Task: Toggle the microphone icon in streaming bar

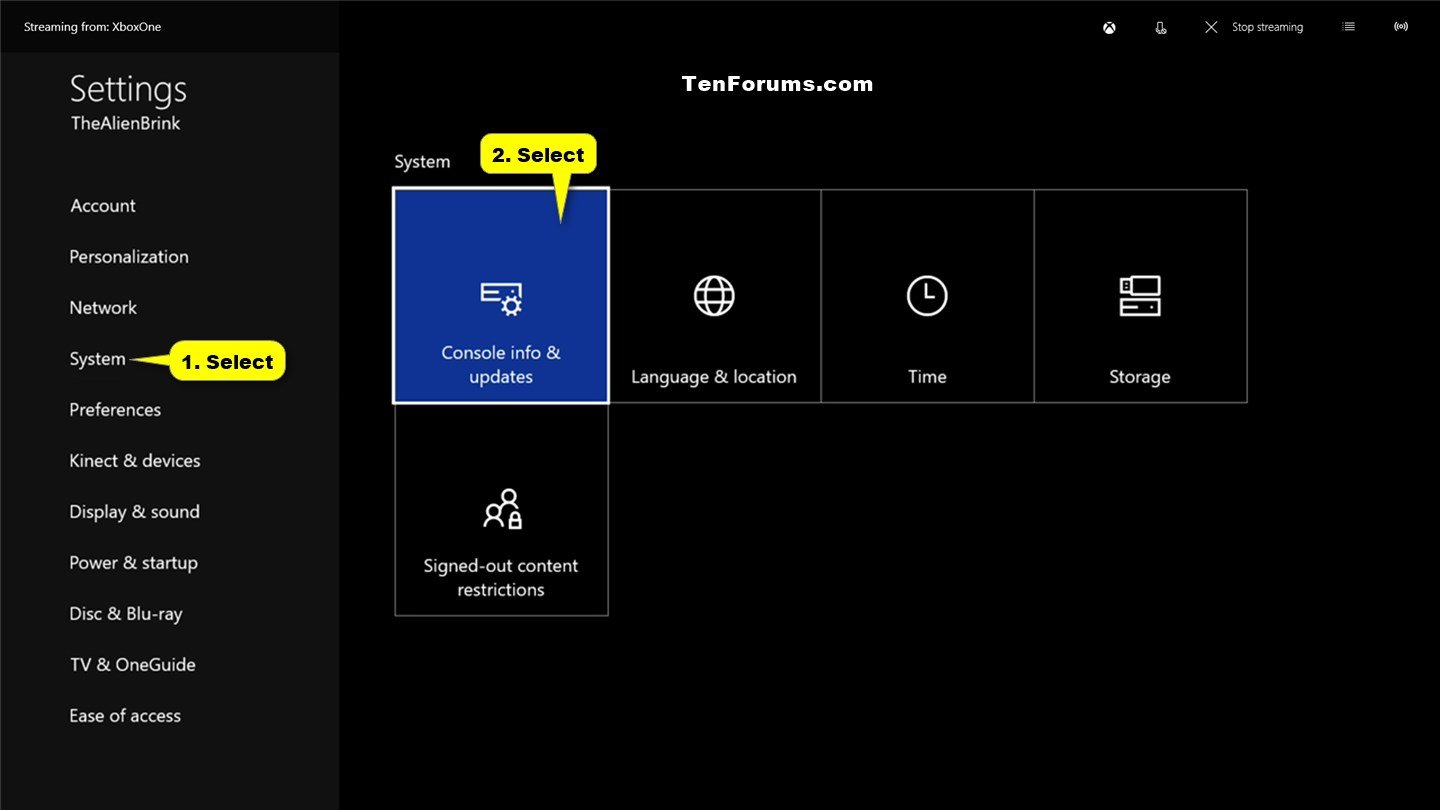Action: [1160, 28]
